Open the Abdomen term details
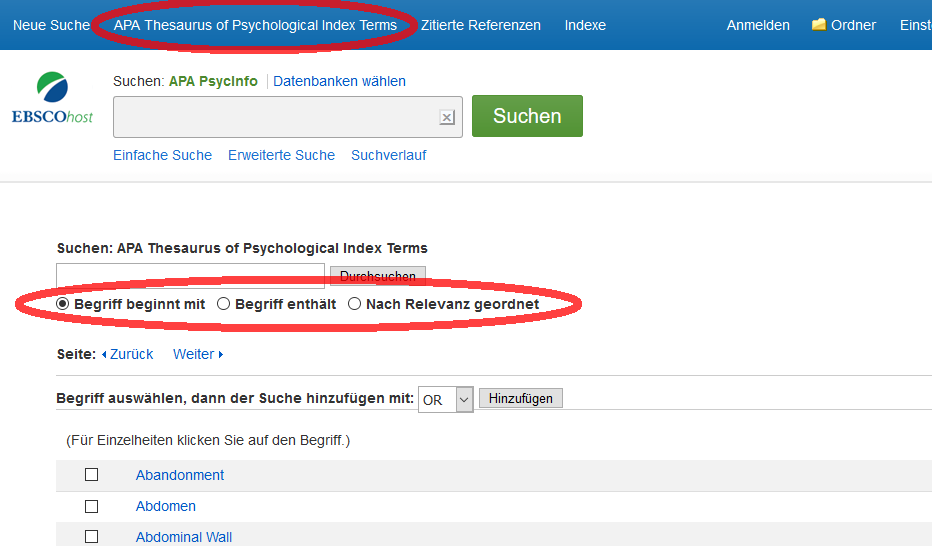Screen dimensions: 932x546 point(165,506)
